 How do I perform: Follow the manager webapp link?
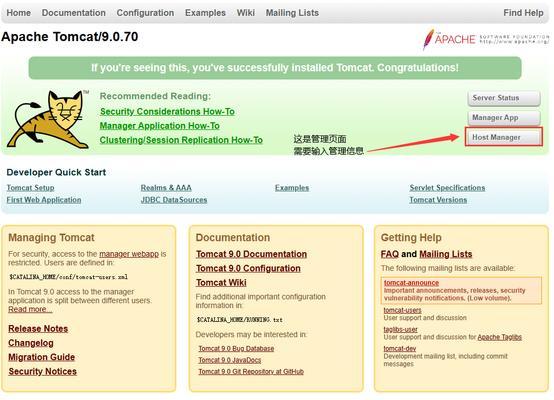pyautogui.click(x=129, y=254)
